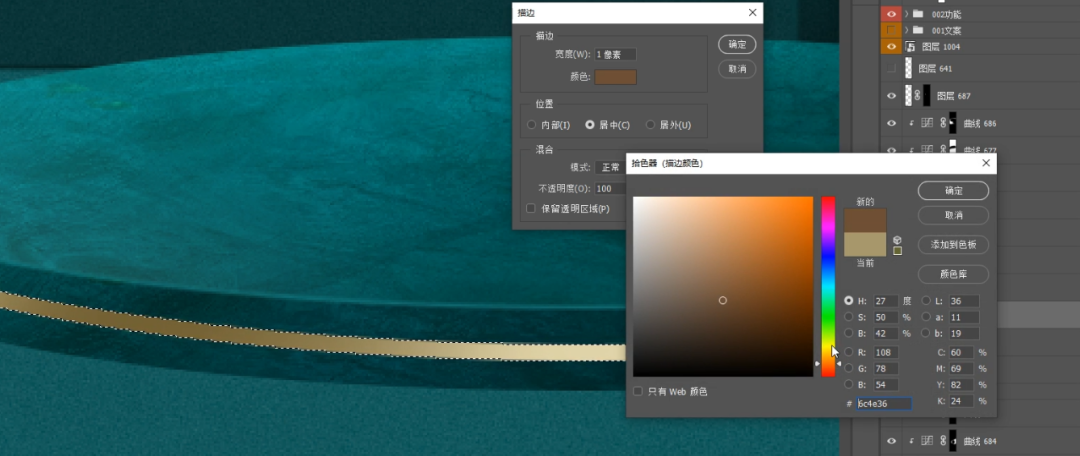Click the 图层 641 layer thumbnail
This screenshot has height=456, width=1080.
click(x=908, y=68)
